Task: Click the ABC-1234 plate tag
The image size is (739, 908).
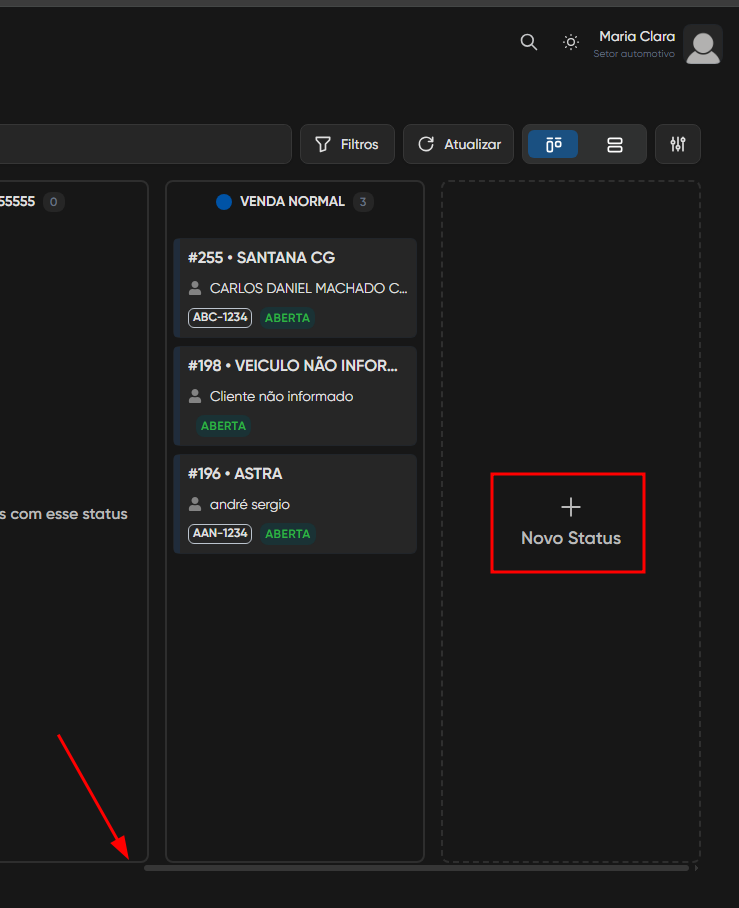Action: coord(219,317)
